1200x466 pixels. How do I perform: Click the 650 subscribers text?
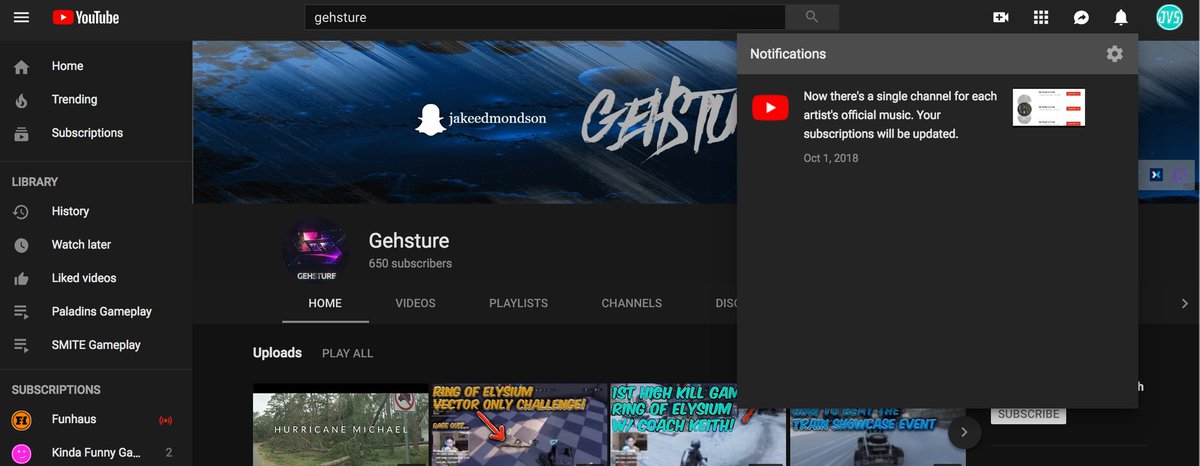(x=410, y=264)
